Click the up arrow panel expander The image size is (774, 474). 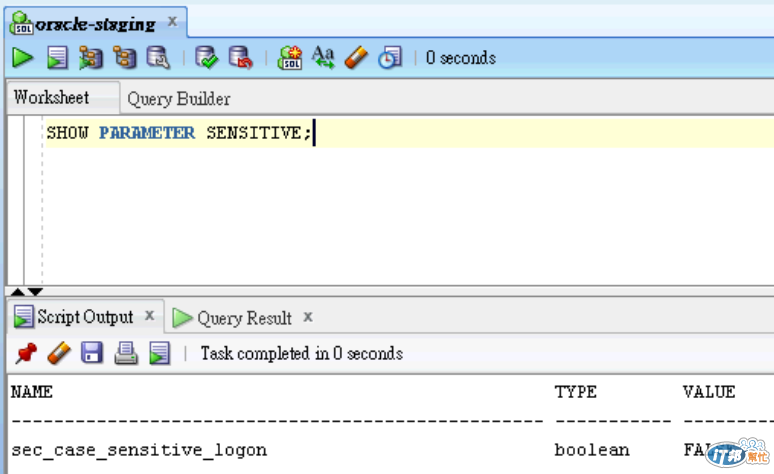(x=17, y=291)
